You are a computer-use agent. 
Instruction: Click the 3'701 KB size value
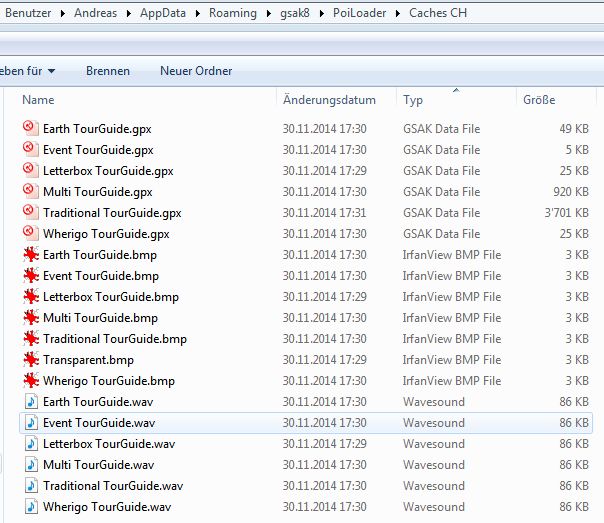tap(567, 213)
